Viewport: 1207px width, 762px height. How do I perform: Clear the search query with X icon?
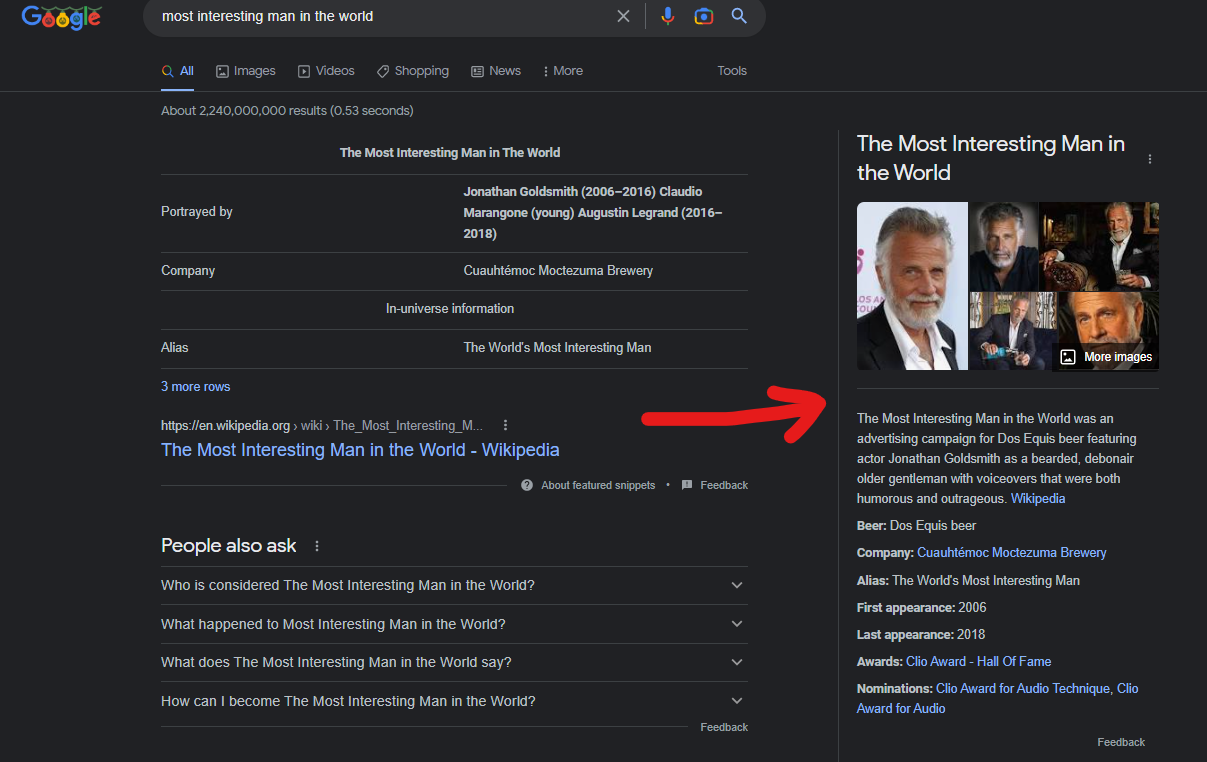(x=623, y=16)
